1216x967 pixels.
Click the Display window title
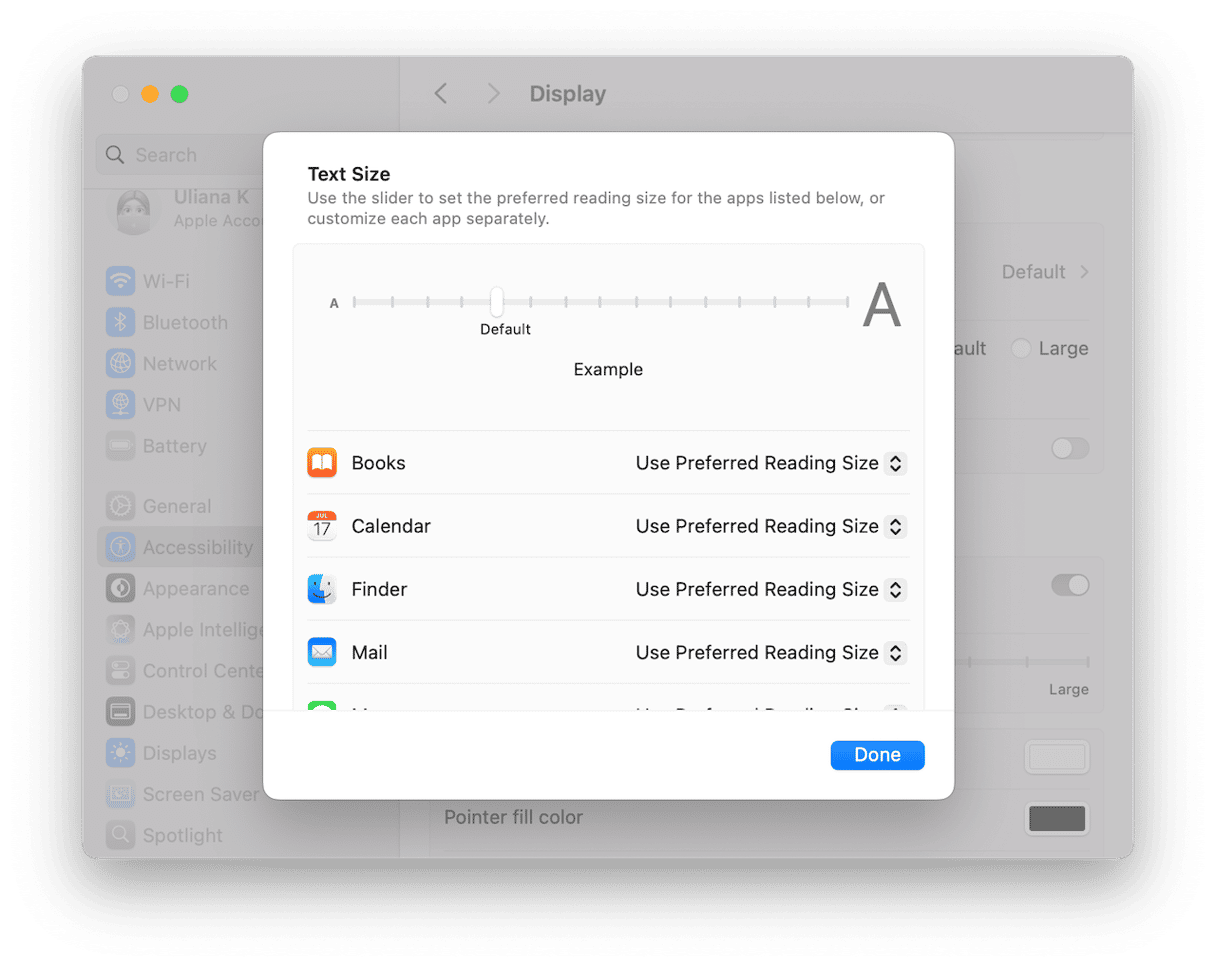[x=568, y=94]
